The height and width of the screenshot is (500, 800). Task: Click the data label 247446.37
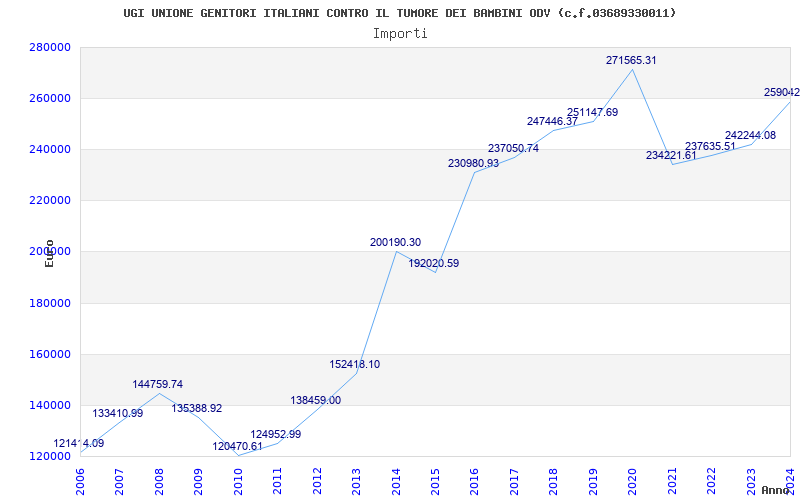[x=553, y=121]
